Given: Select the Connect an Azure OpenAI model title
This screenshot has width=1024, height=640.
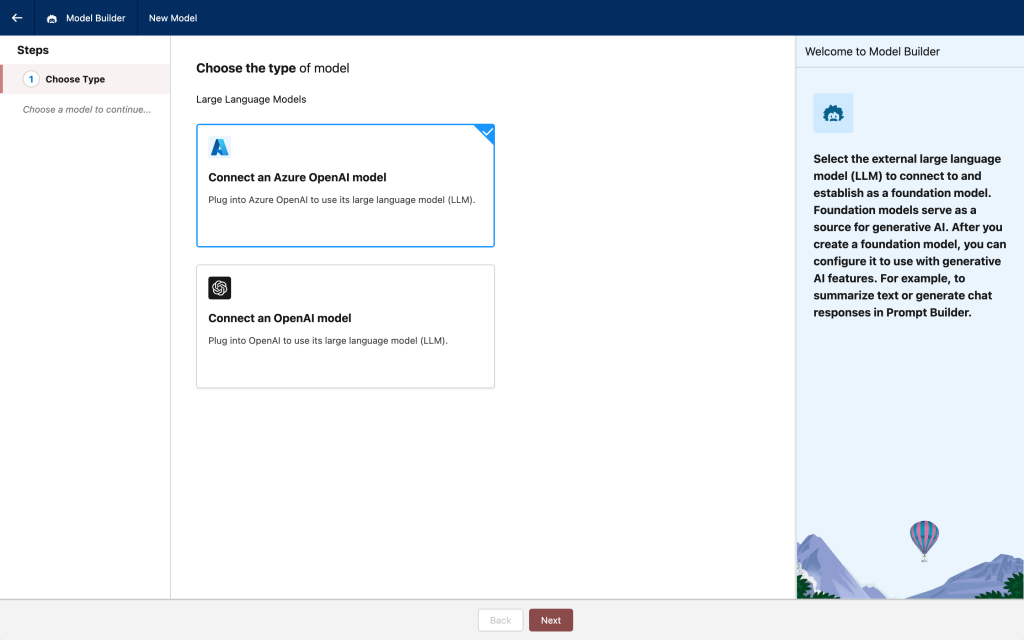Looking at the screenshot, I should coord(297,177).
